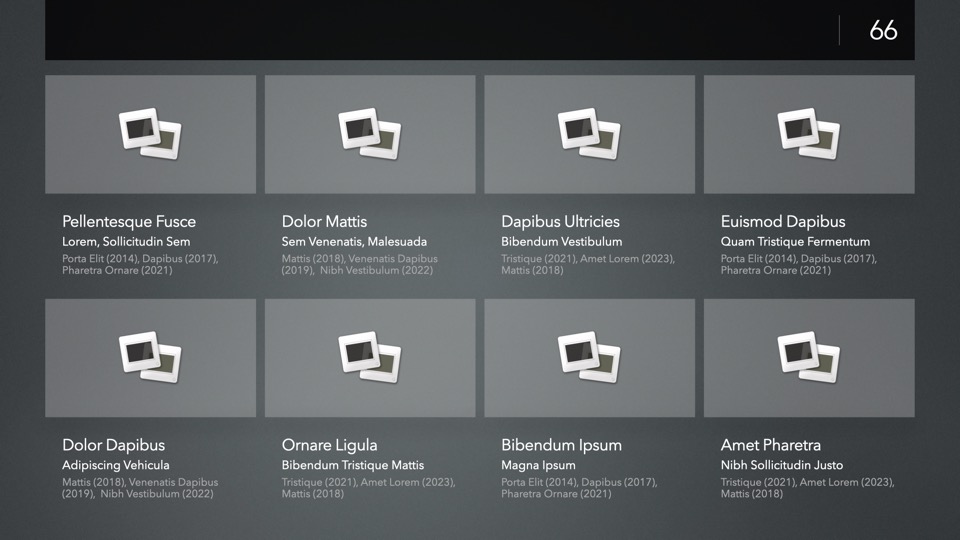The image size is (960, 540).
Task: Select the "Euismod Dapibus" heading
Action: (x=782, y=222)
